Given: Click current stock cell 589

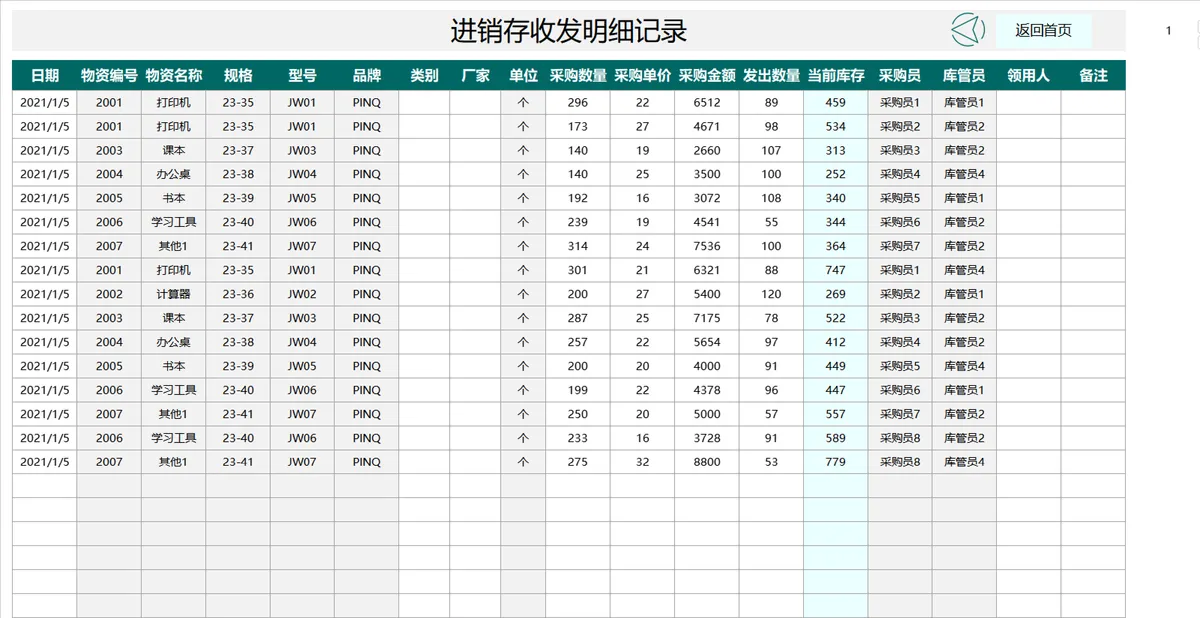Looking at the screenshot, I should point(836,438).
